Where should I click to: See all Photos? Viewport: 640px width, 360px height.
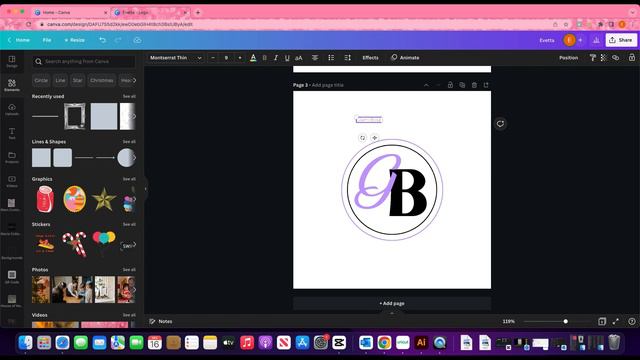[x=129, y=270]
